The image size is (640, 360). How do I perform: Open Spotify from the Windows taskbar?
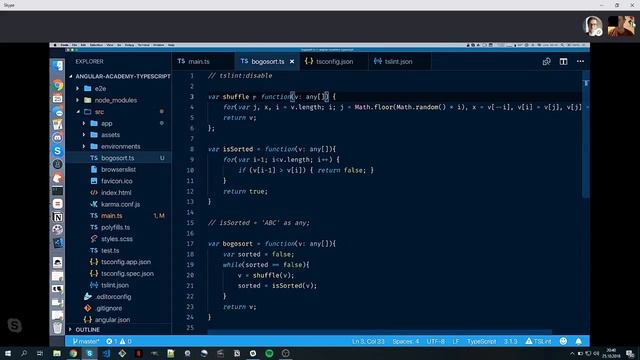269,353
